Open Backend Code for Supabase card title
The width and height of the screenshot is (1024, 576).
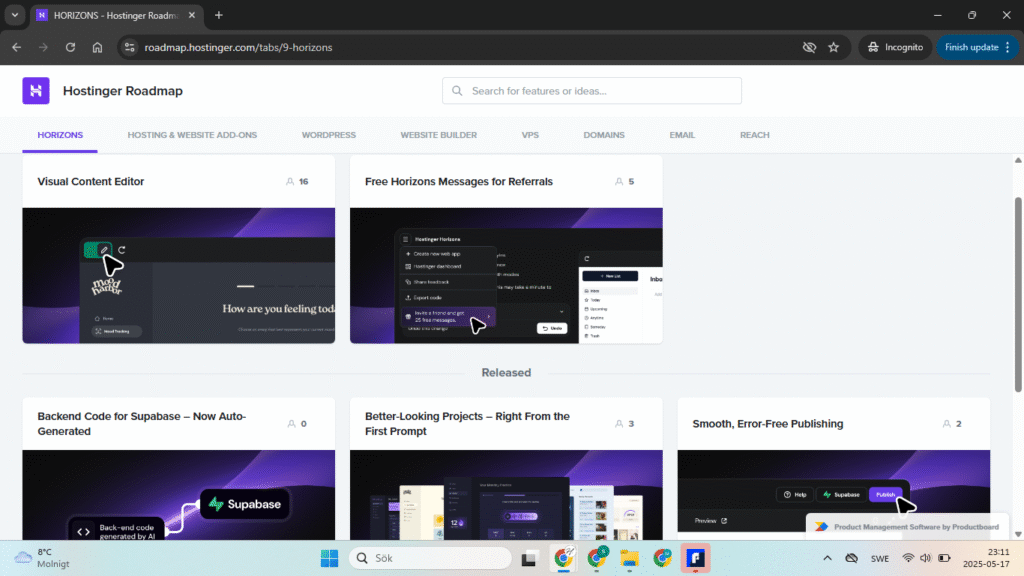tap(142, 424)
